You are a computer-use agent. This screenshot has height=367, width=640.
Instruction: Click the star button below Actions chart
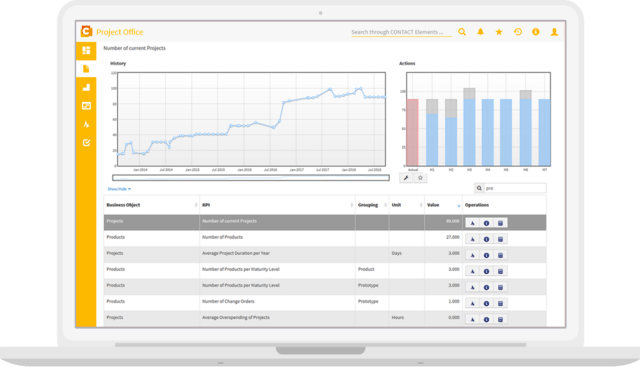[x=420, y=178]
